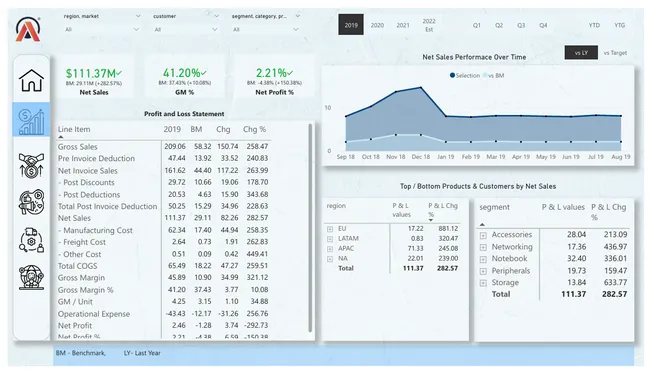Click the Dec 18 peak data point

[421, 88]
